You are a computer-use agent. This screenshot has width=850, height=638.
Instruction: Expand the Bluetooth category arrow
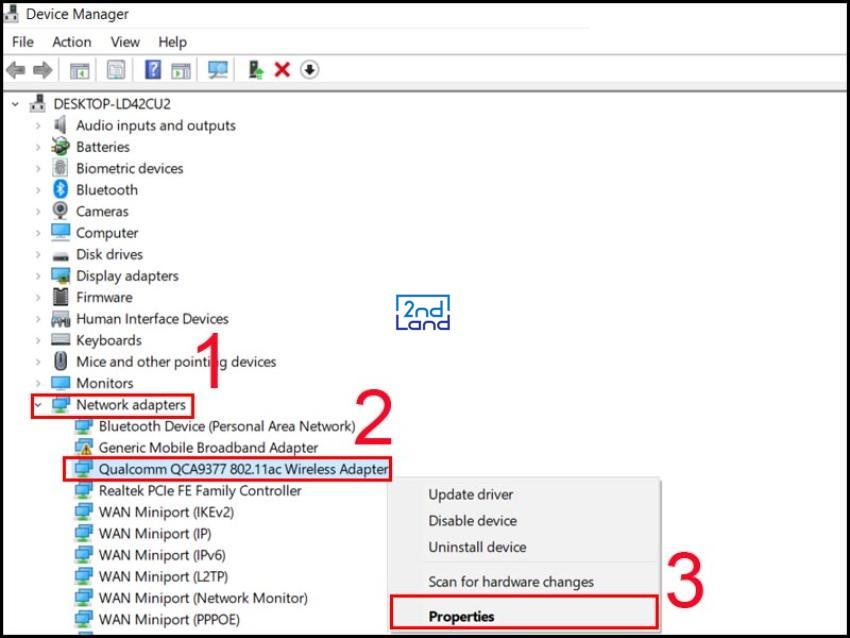[x=37, y=190]
